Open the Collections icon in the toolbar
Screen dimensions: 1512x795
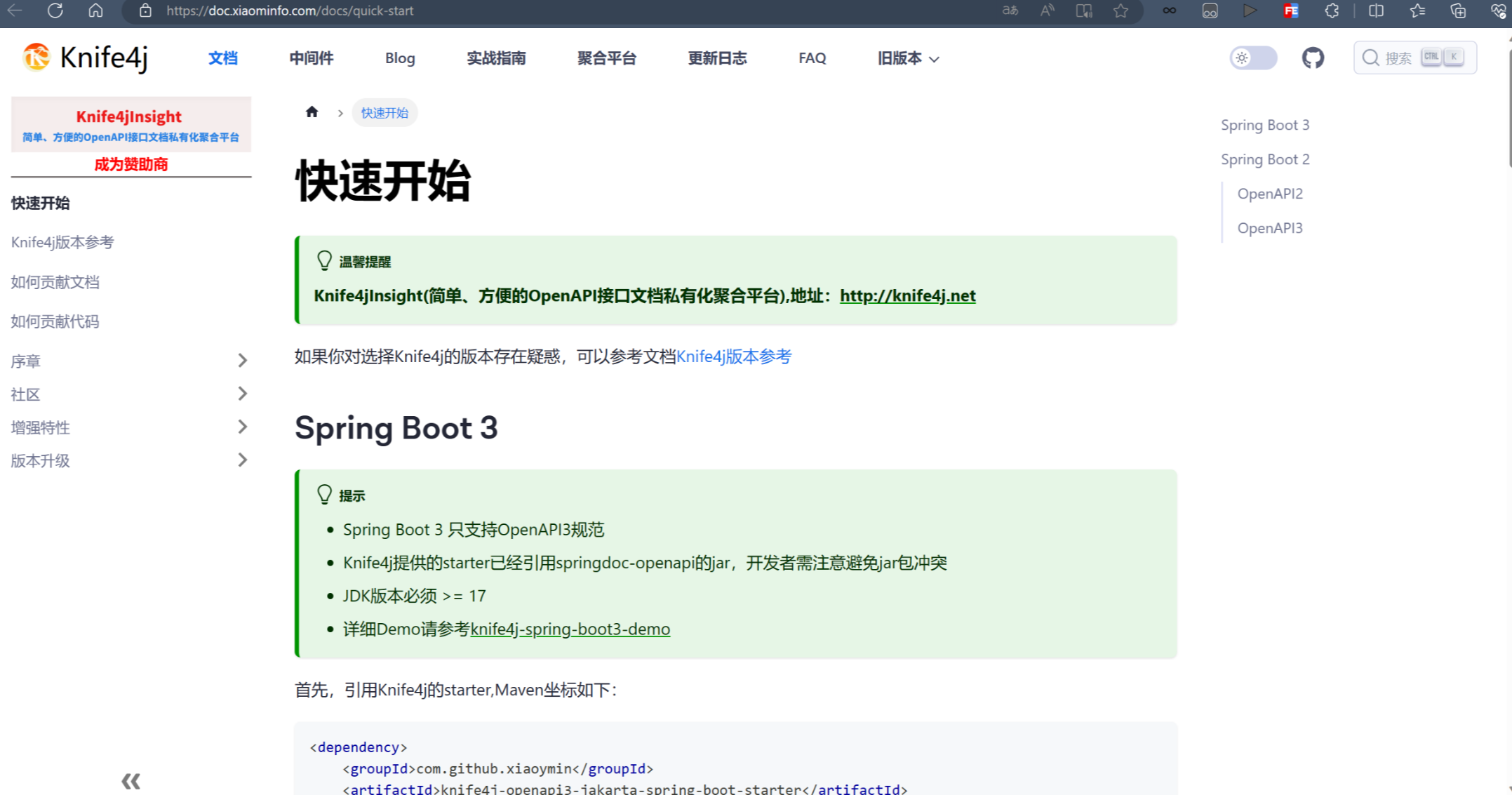click(1416, 11)
